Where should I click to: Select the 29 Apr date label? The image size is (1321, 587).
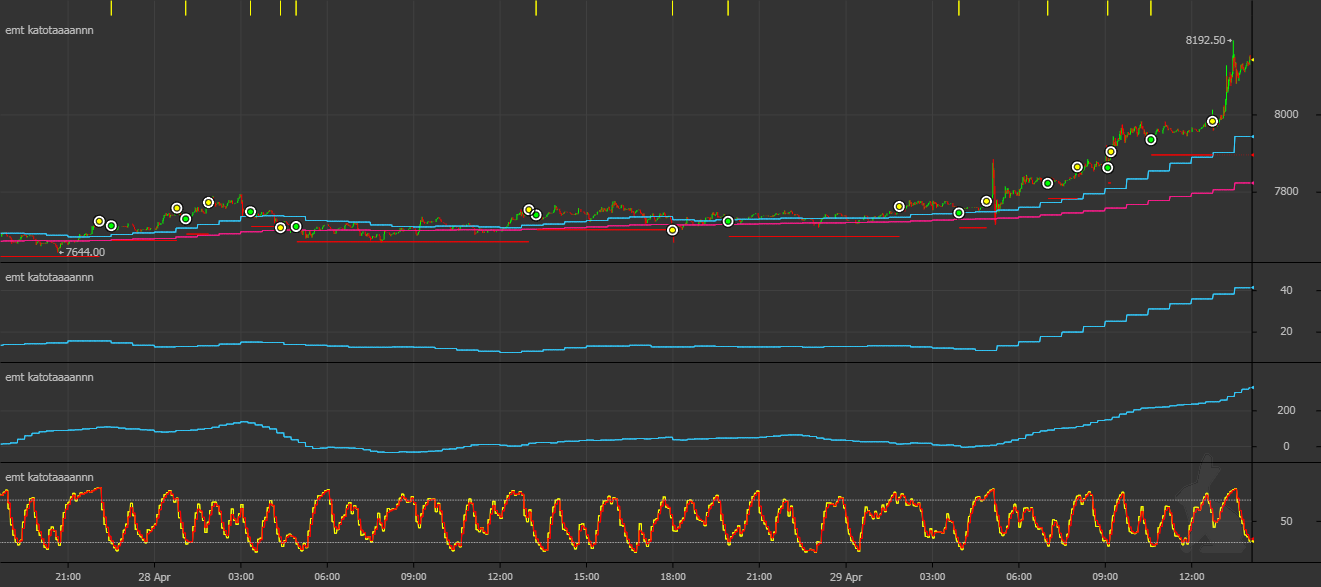(846, 577)
